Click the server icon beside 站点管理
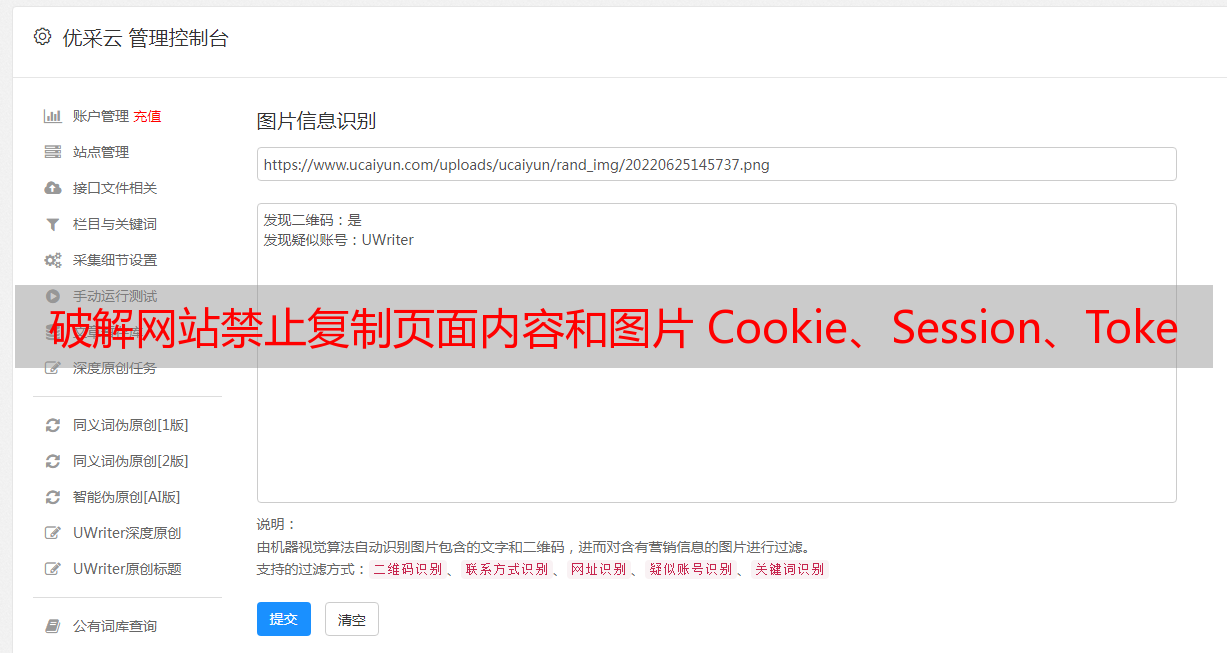1227x653 pixels. click(53, 152)
